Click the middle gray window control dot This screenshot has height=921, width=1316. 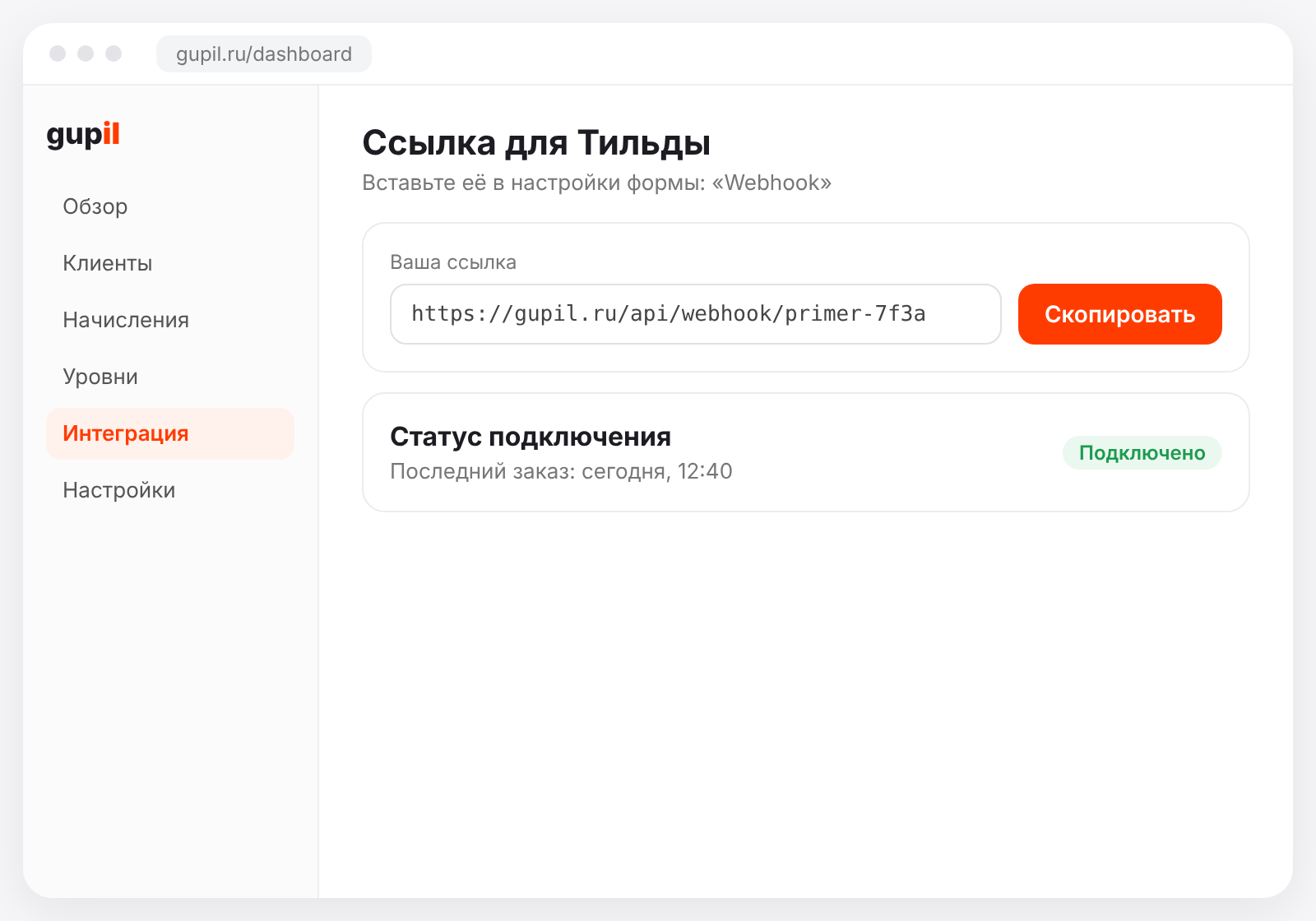click(86, 53)
